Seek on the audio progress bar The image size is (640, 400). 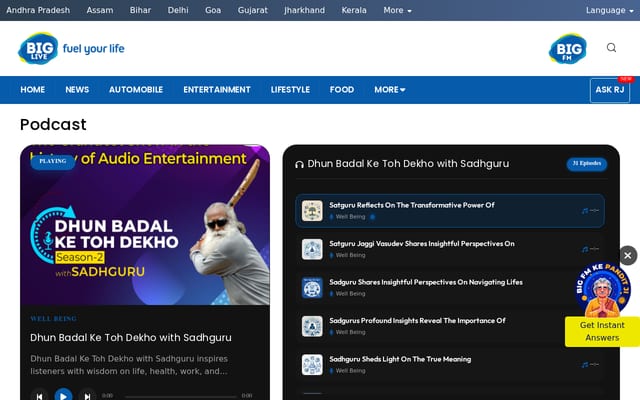181,396
